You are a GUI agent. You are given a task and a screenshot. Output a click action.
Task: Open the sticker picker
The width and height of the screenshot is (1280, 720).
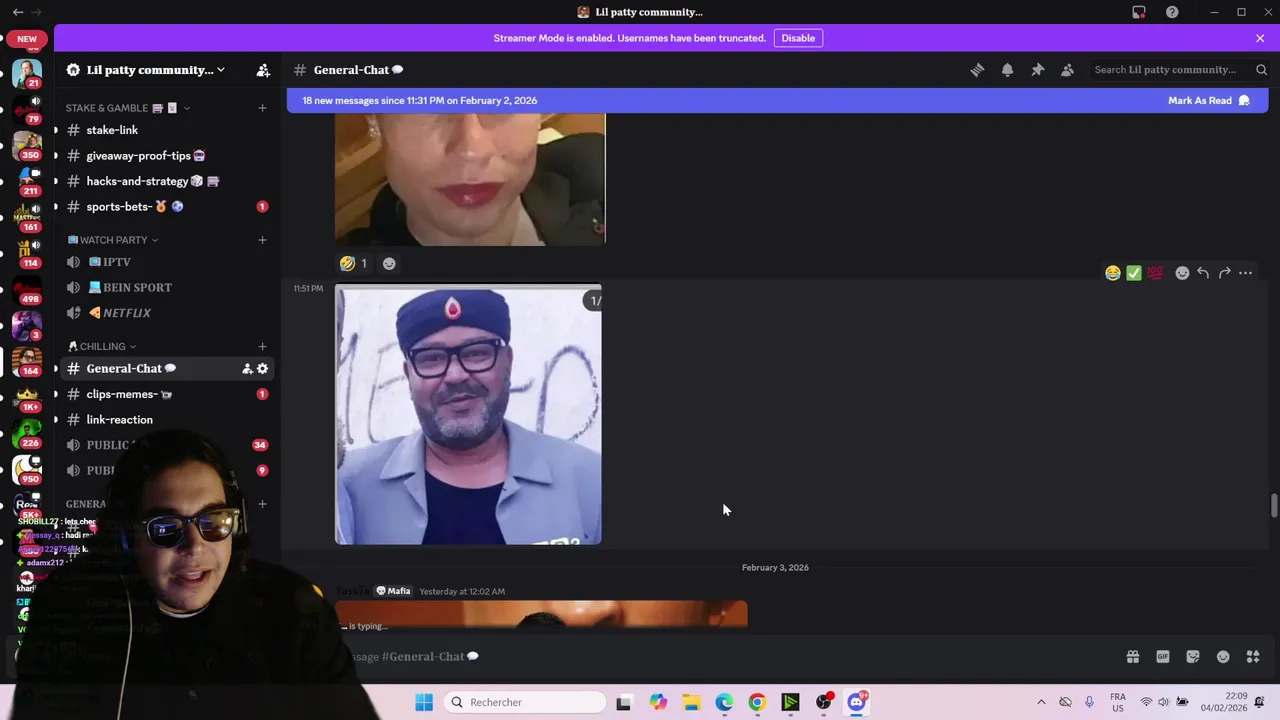tap(1193, 657)
